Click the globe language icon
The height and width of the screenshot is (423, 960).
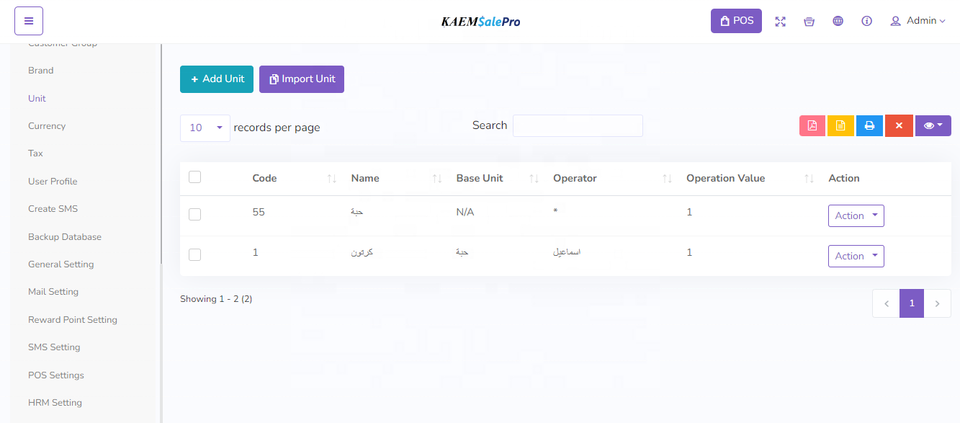coord(838,21)
